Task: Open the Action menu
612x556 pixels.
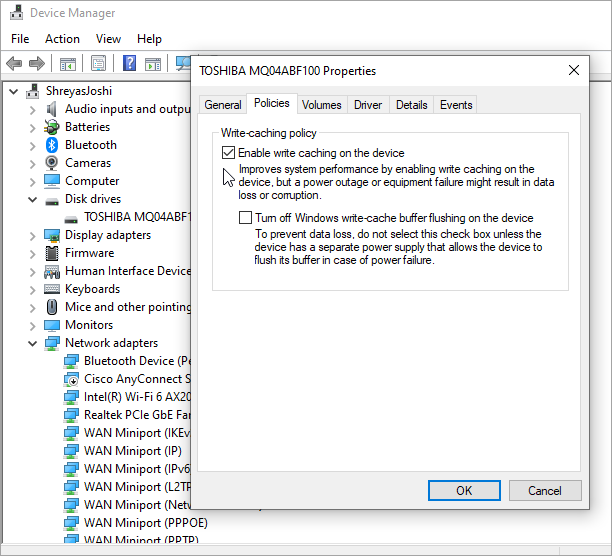Action: click(x=62, y=39)
